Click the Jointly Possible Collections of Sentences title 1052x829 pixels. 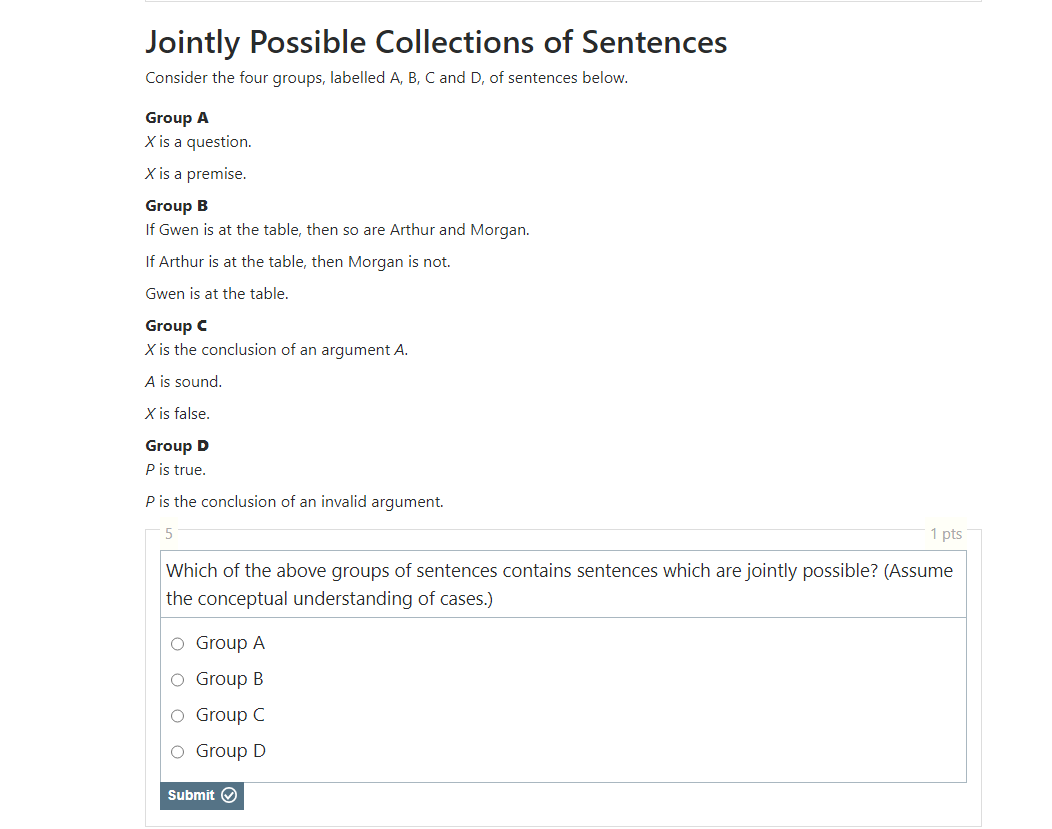coord(436,42)
